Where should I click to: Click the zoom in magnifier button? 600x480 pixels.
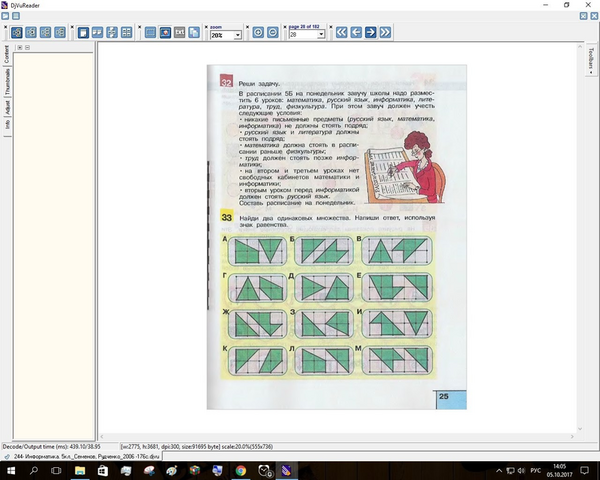tap(258, 33)
